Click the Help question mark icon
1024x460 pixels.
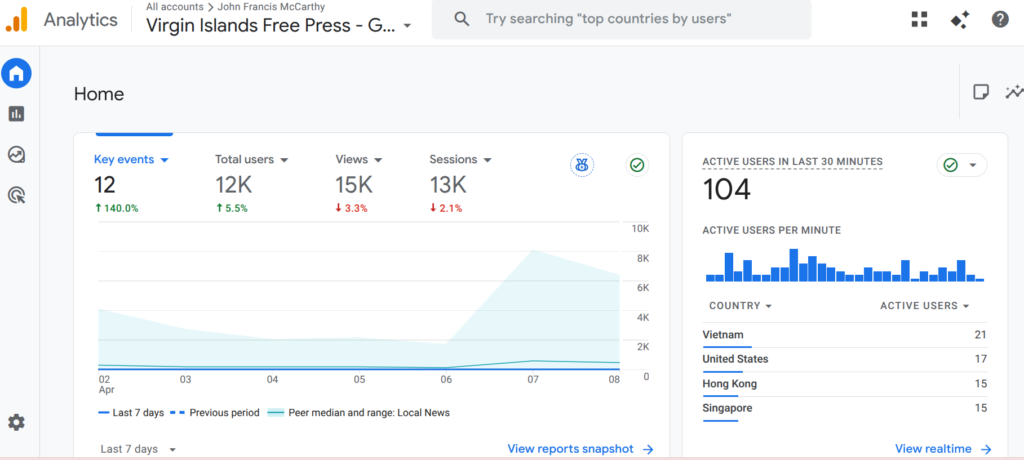[1000, 19]
